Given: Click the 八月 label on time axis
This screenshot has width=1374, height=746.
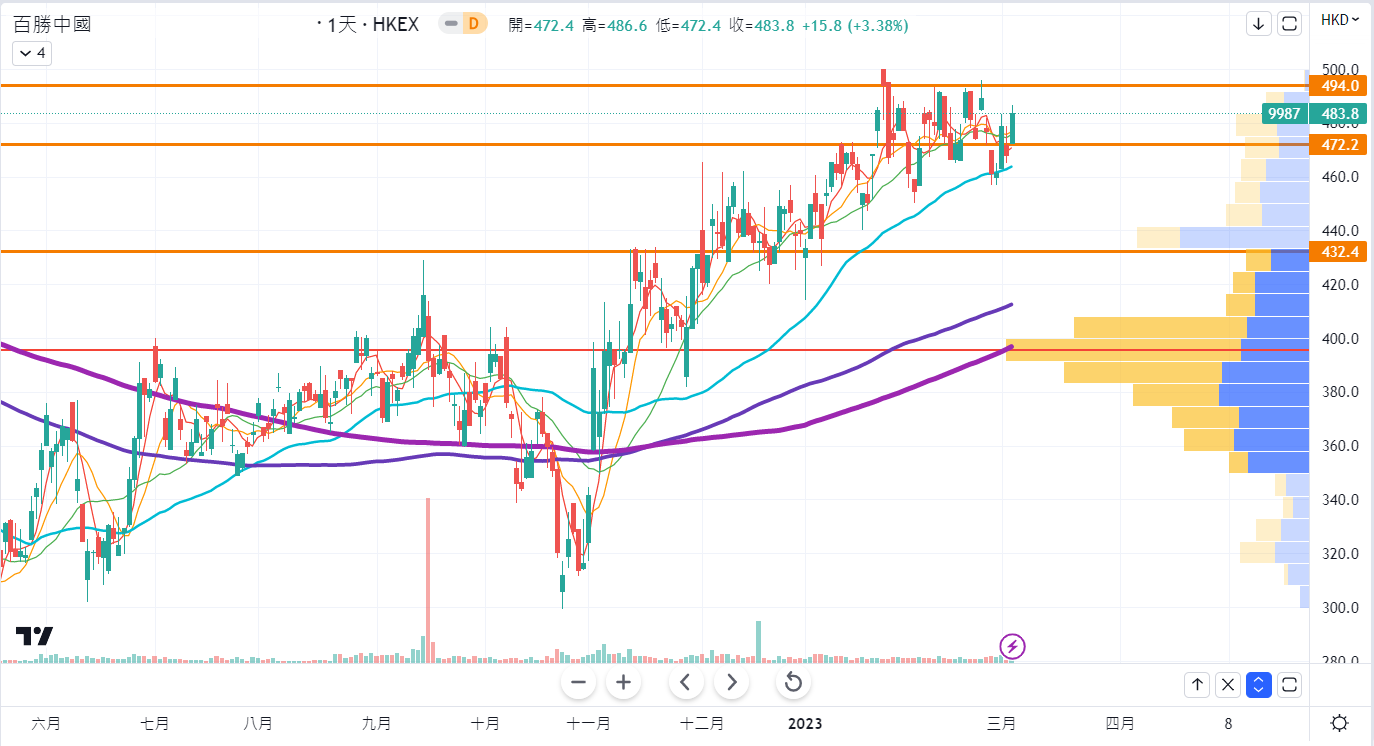Looking at the screenshot, I should click(259, 723).
